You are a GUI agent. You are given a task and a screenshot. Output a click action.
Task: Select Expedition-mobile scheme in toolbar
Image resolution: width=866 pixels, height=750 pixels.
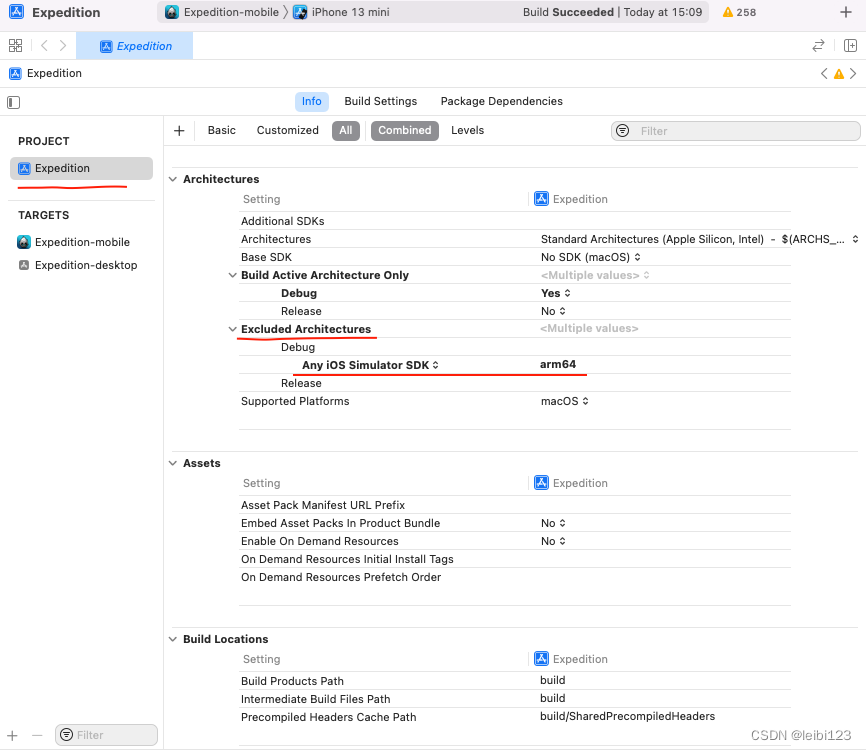click(222, 12)
